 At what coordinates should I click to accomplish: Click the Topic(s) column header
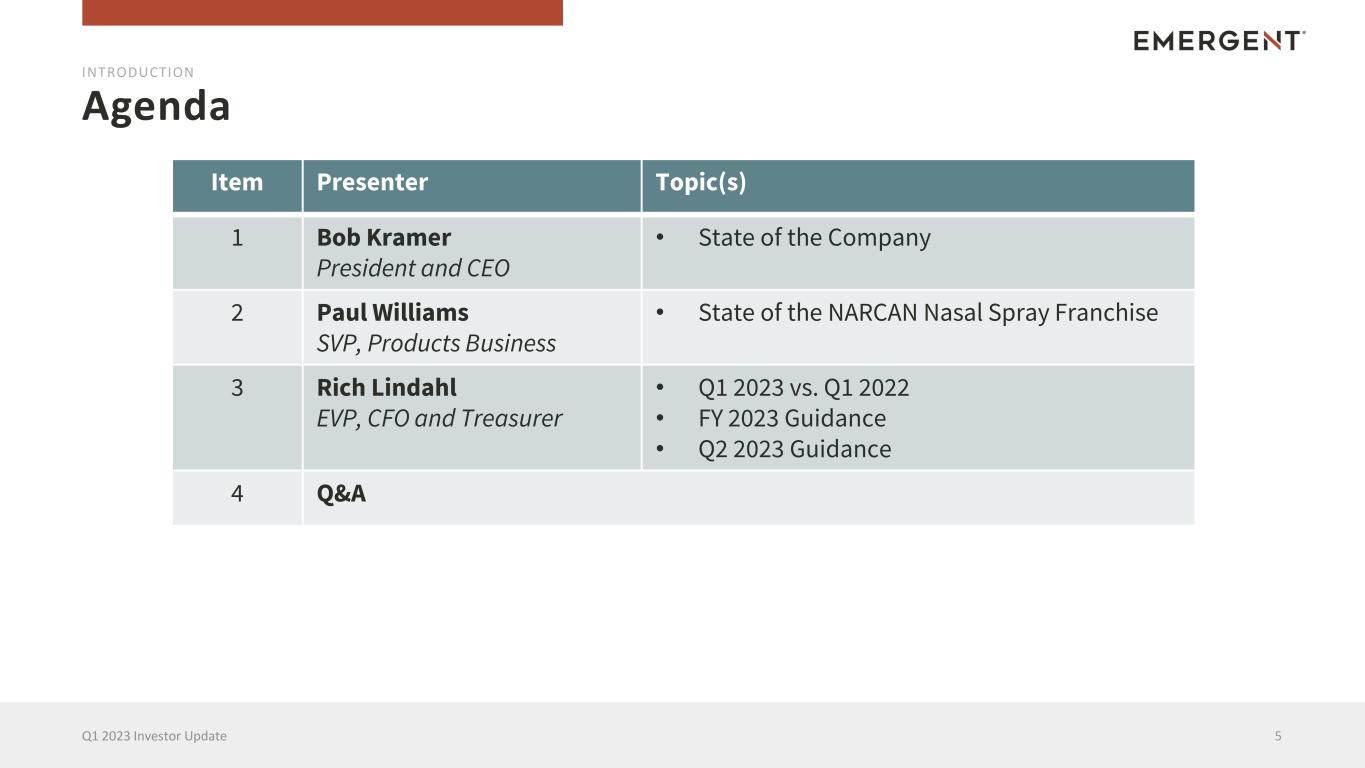click(x=701, y=183)
